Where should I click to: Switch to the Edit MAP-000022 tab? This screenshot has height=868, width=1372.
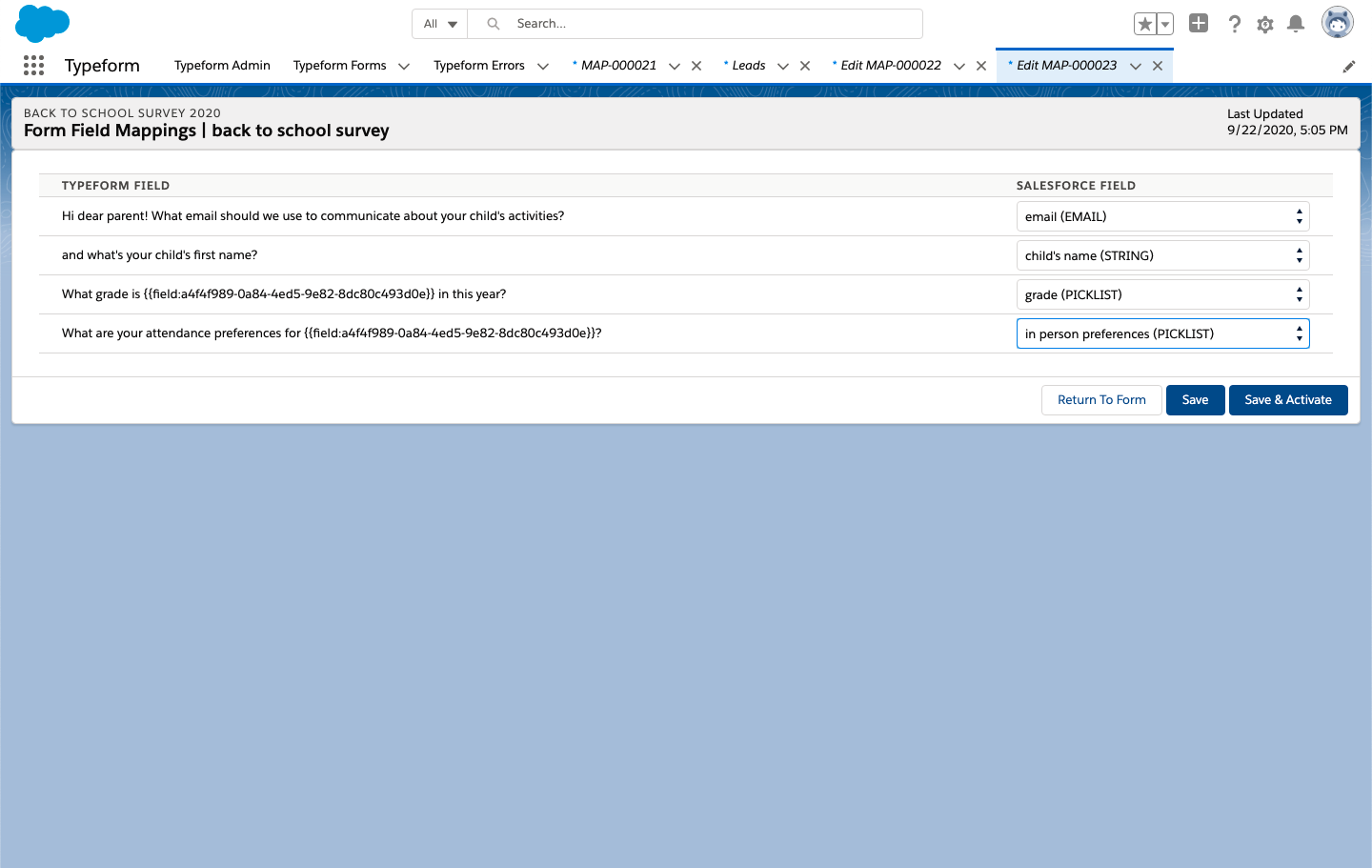(x=890, y=65)
